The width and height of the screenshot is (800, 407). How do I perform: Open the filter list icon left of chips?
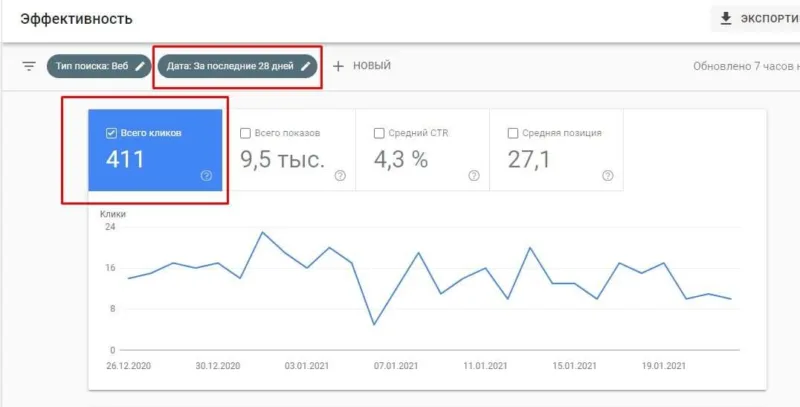click(x=30, y=66)
